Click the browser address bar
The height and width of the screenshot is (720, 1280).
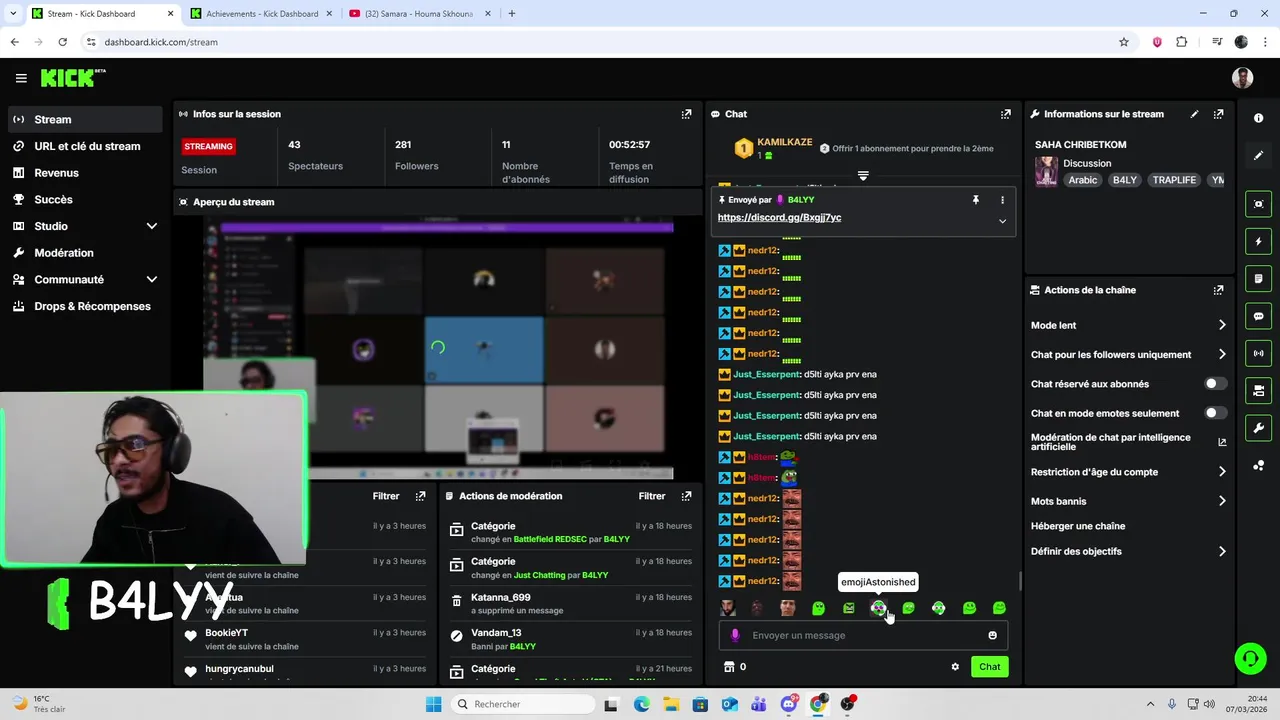click(600, 42)
